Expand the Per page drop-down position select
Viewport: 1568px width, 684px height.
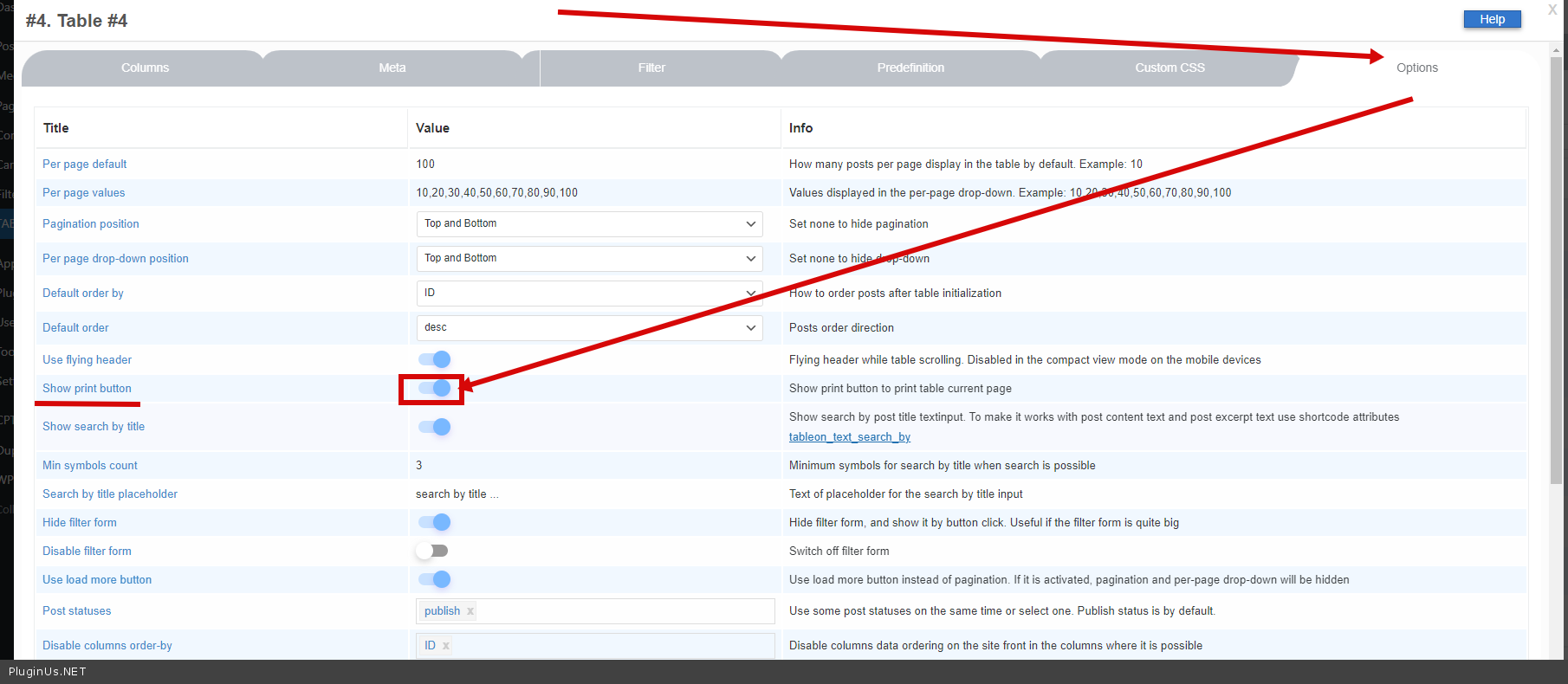(589, 259)
